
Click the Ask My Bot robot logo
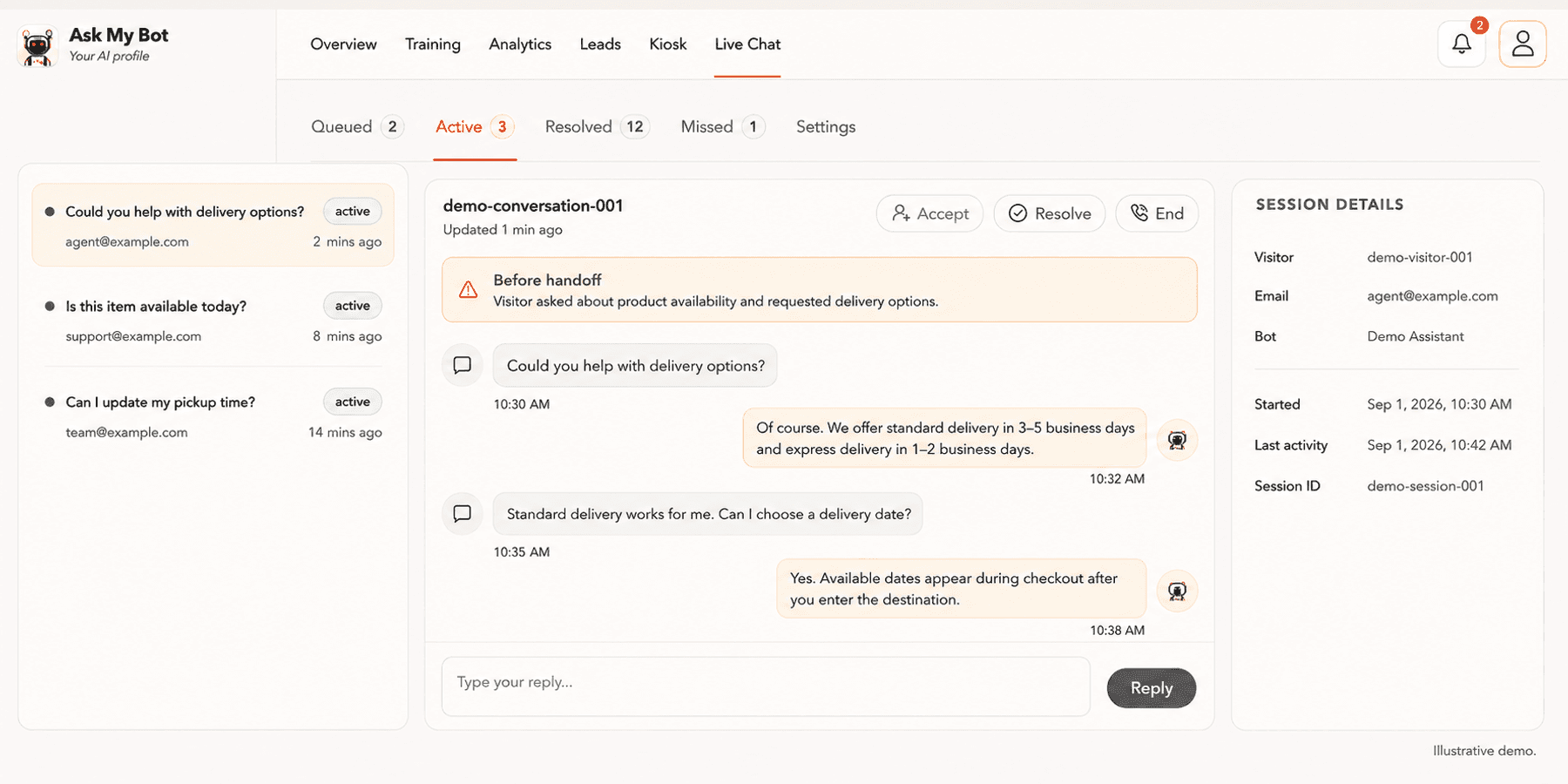37,45
